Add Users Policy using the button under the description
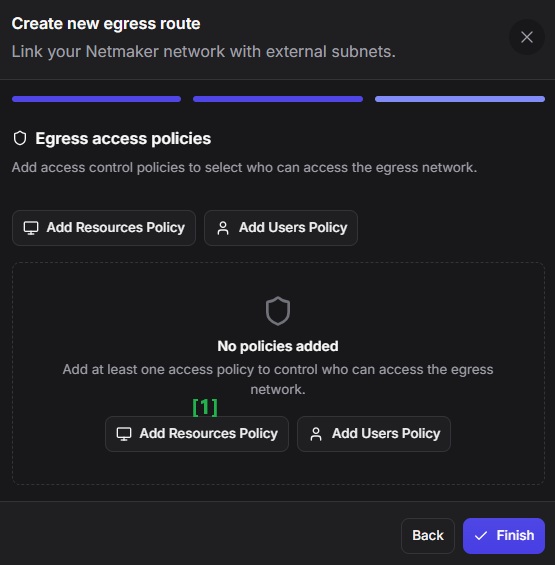Image resolution: width=555 pixels, height=565 pixels. [x=281, y=228]
